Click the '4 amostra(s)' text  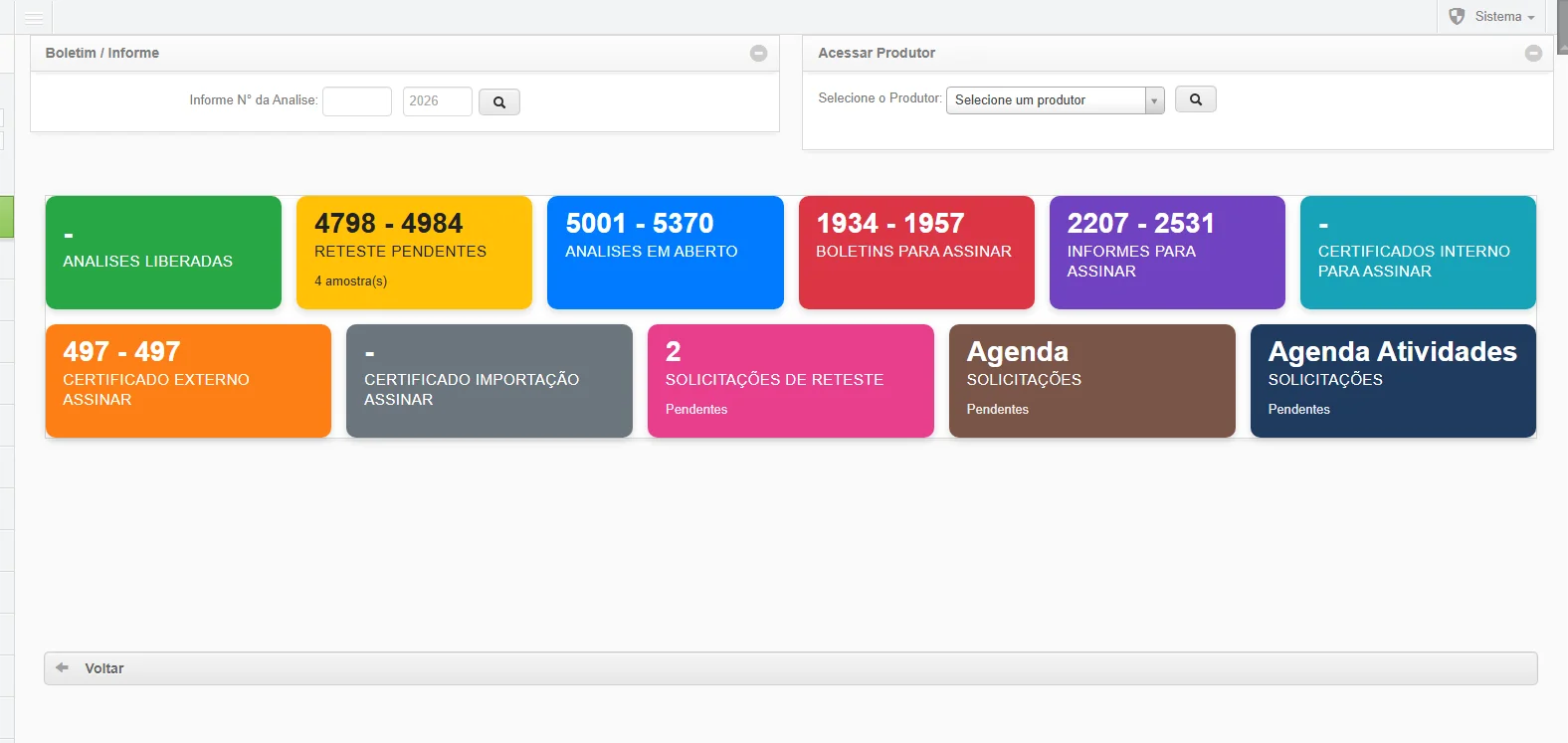pyautogui.click(x=351, y=281)
